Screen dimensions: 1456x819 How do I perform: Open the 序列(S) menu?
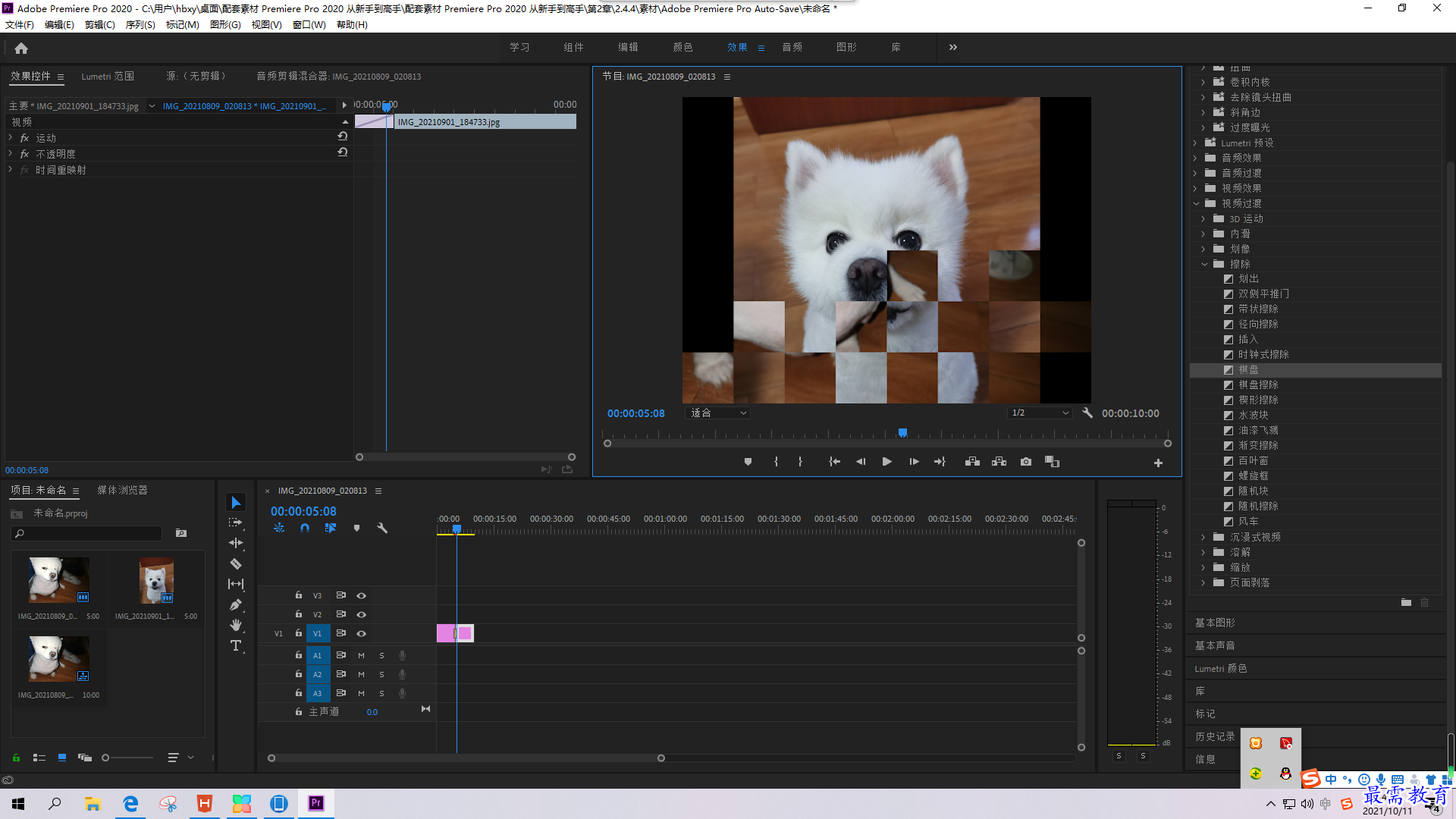[140, 25]
